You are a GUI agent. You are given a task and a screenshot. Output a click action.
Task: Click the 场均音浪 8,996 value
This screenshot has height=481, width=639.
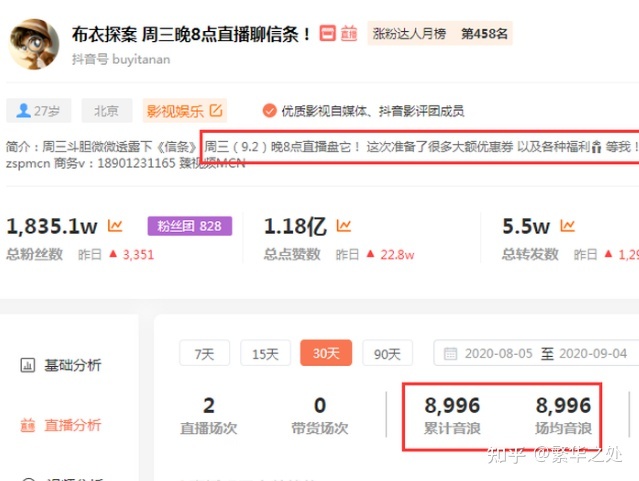tap(563, 405)
